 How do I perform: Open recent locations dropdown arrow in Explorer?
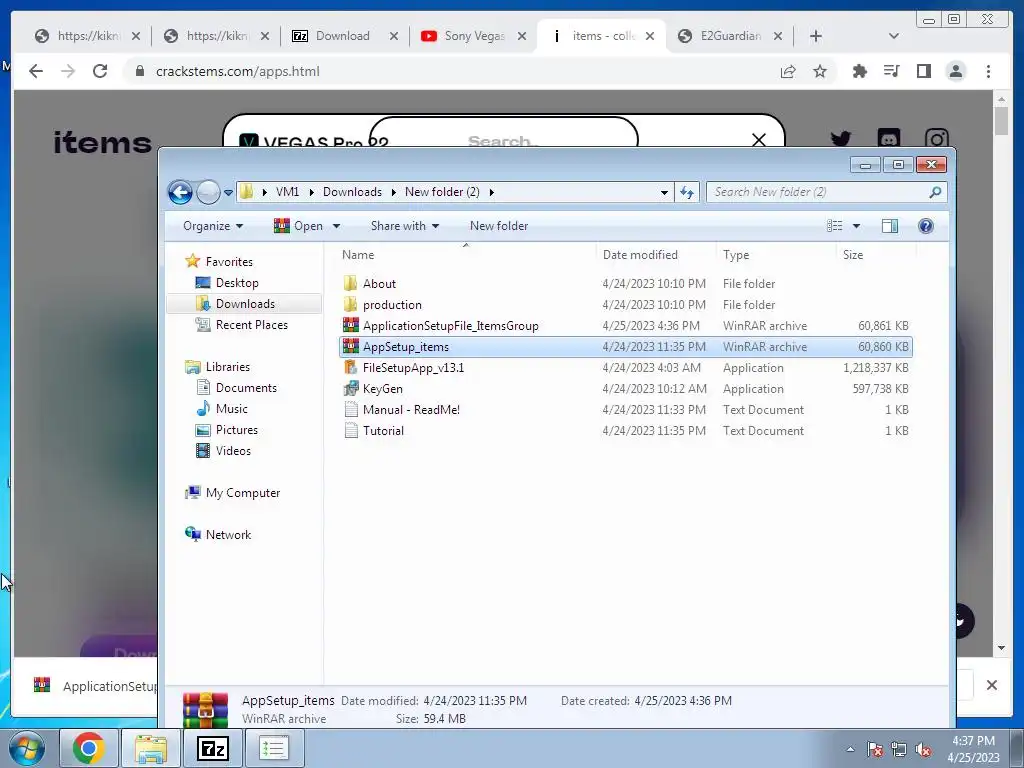point(228,193)
